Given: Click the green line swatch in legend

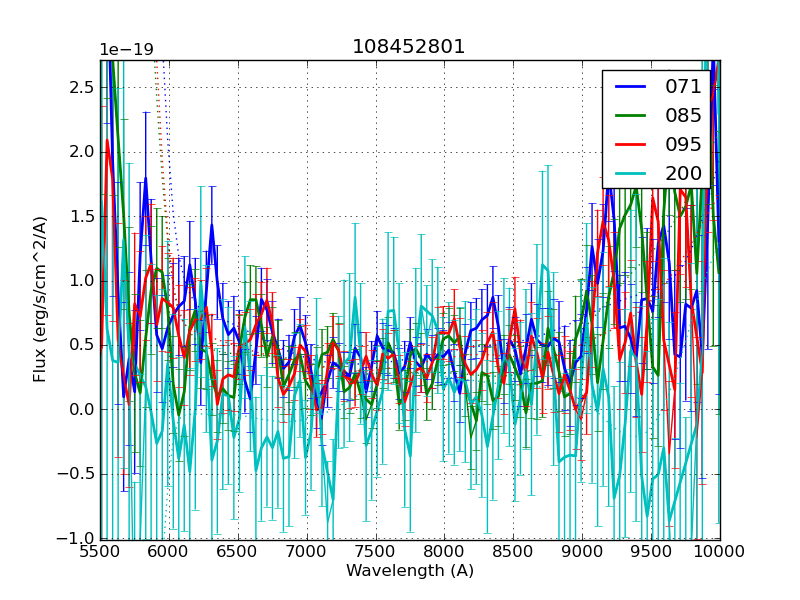Looking at the screenshot, I should pyautogui.click(x=630, y=116).
